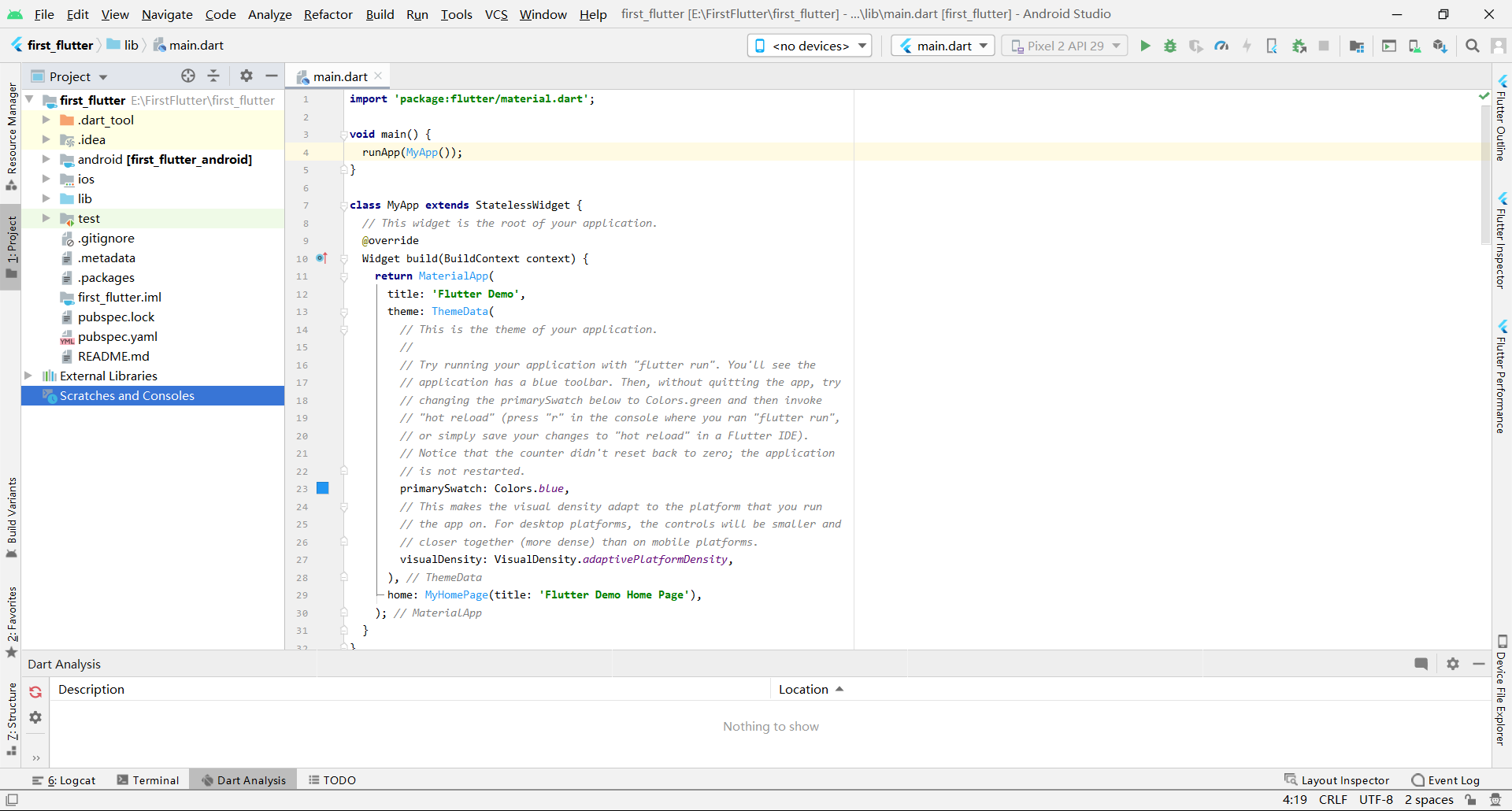Click the Collapse All icon in Project panel
1512x811 pixels.
coord(213,76)
